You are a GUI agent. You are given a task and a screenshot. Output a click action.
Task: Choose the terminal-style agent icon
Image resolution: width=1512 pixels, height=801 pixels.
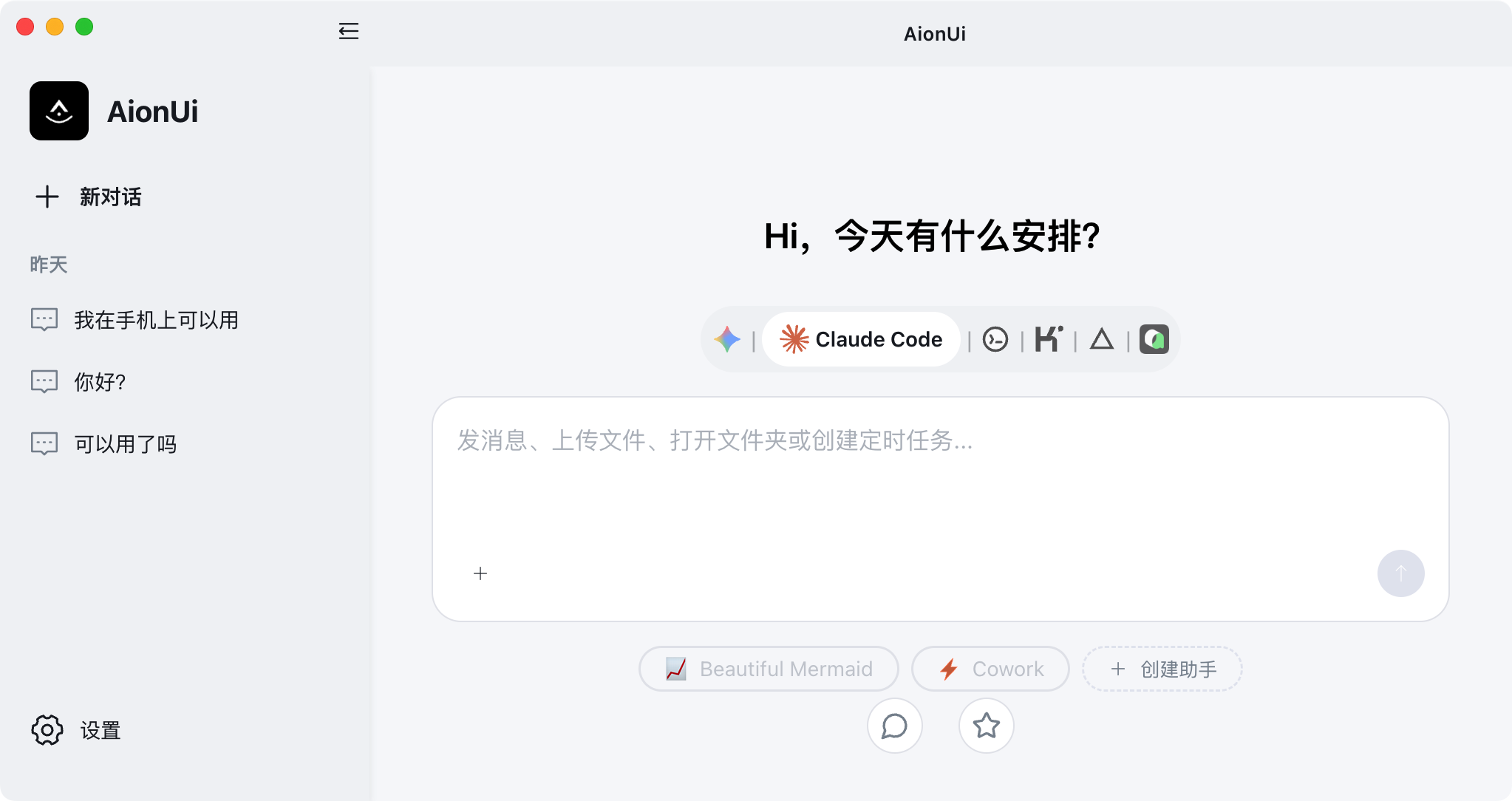coord(995,339)
